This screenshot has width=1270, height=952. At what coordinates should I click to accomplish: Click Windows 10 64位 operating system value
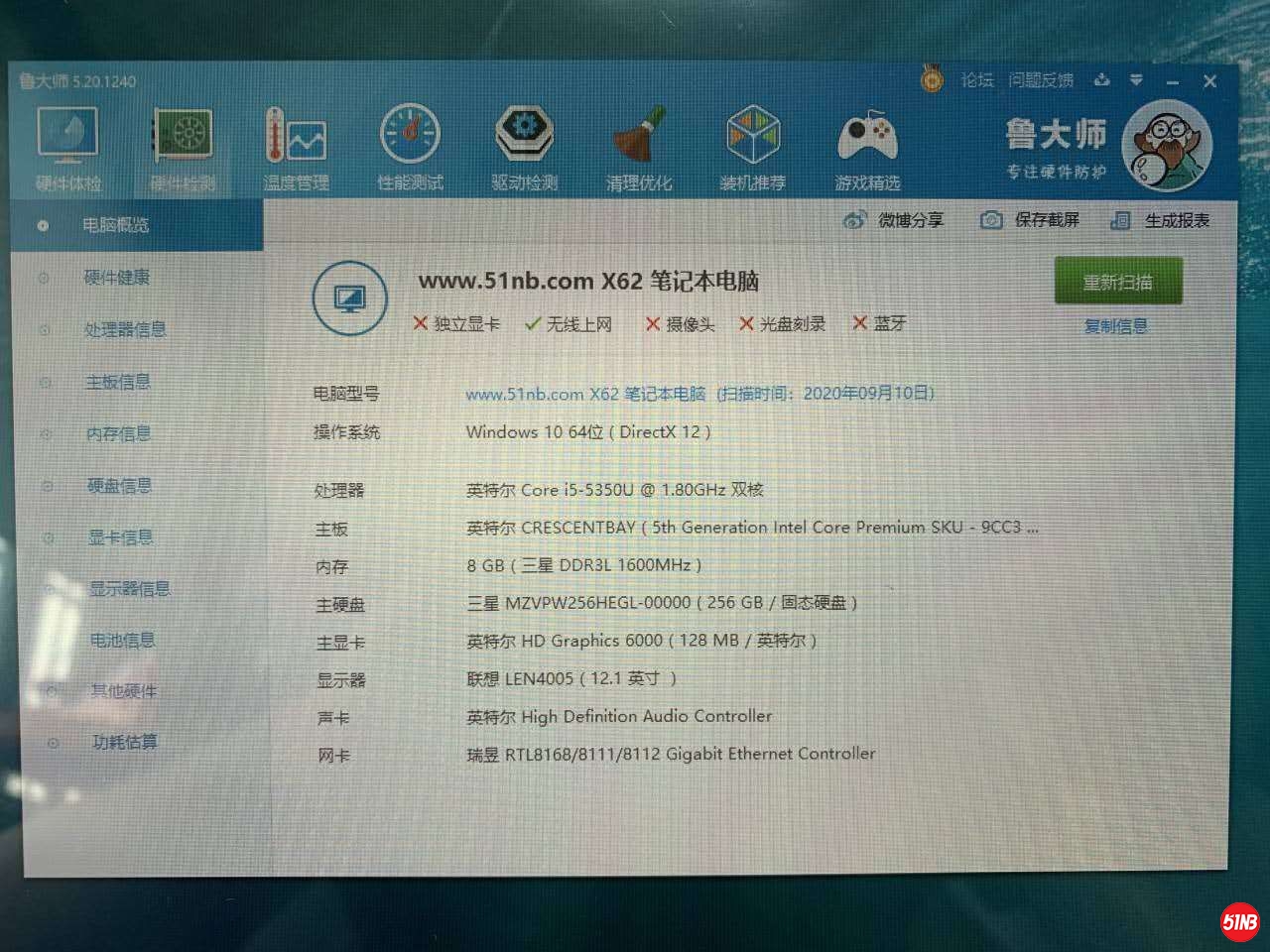[x=588, y=432]
